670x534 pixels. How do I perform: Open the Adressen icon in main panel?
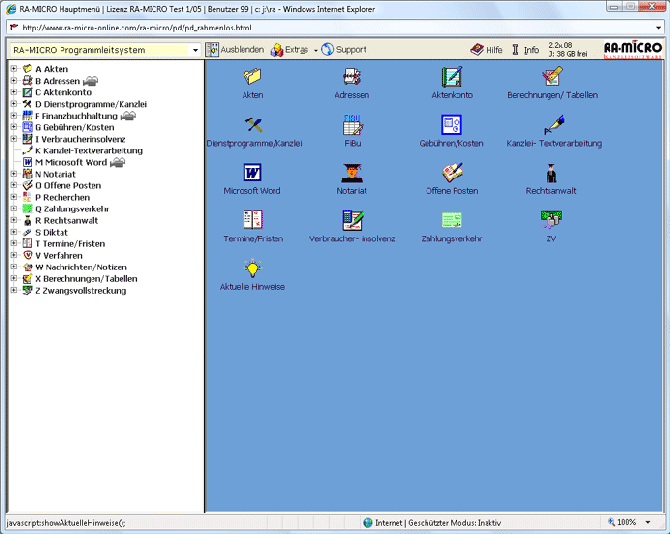coord(352,77)
